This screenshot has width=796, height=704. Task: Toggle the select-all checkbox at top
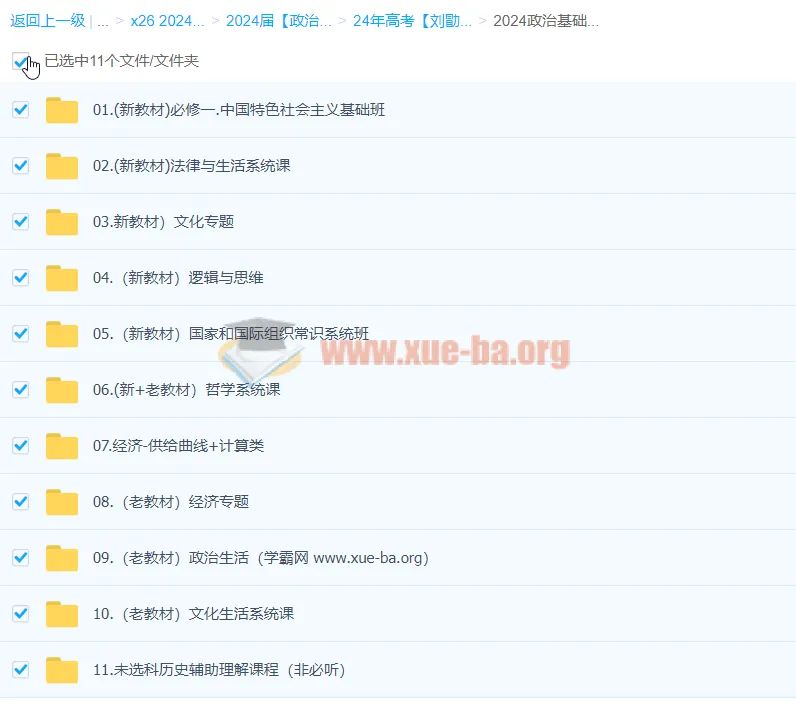(x=21, y=61)
